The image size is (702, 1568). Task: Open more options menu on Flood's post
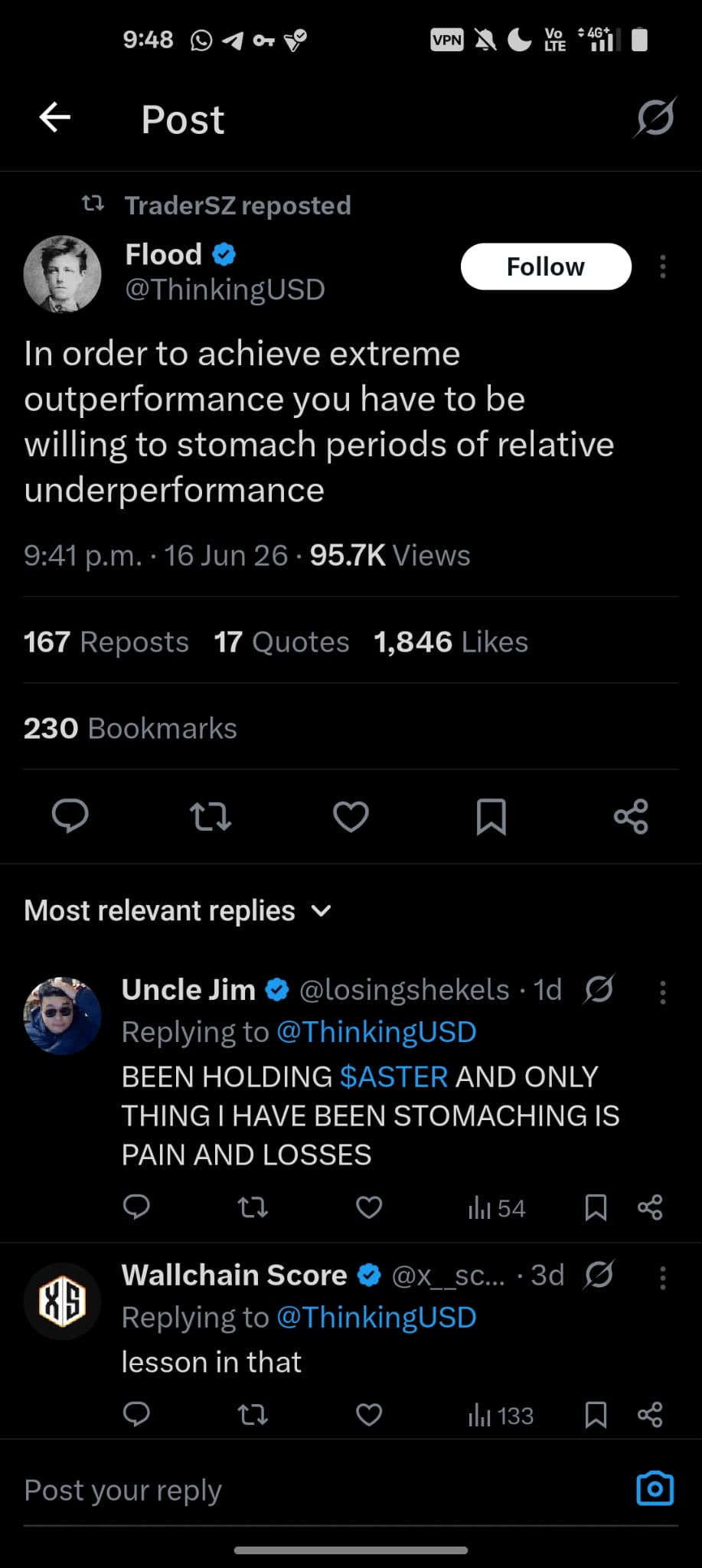[663, 266]
